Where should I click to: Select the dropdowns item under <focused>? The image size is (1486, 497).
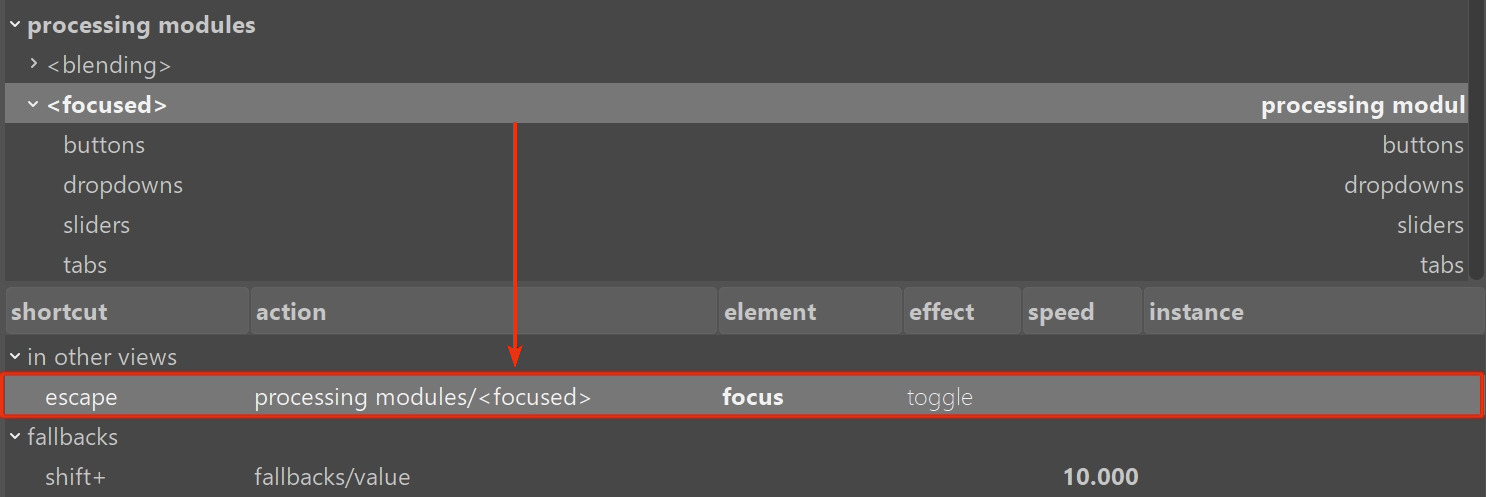pyautogui.click(x=123, y=185)
